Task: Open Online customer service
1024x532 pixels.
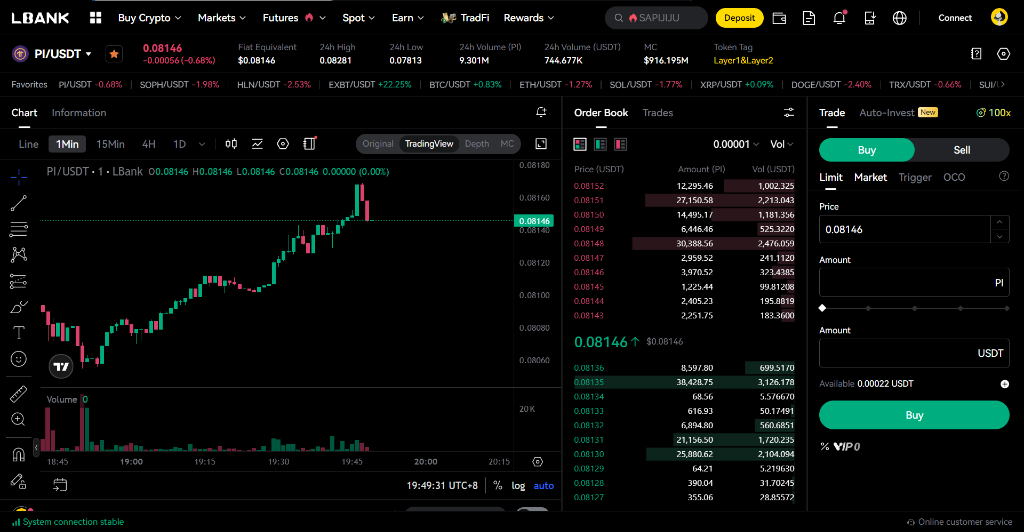Action: pyautogui.click(x=959, y=522)
